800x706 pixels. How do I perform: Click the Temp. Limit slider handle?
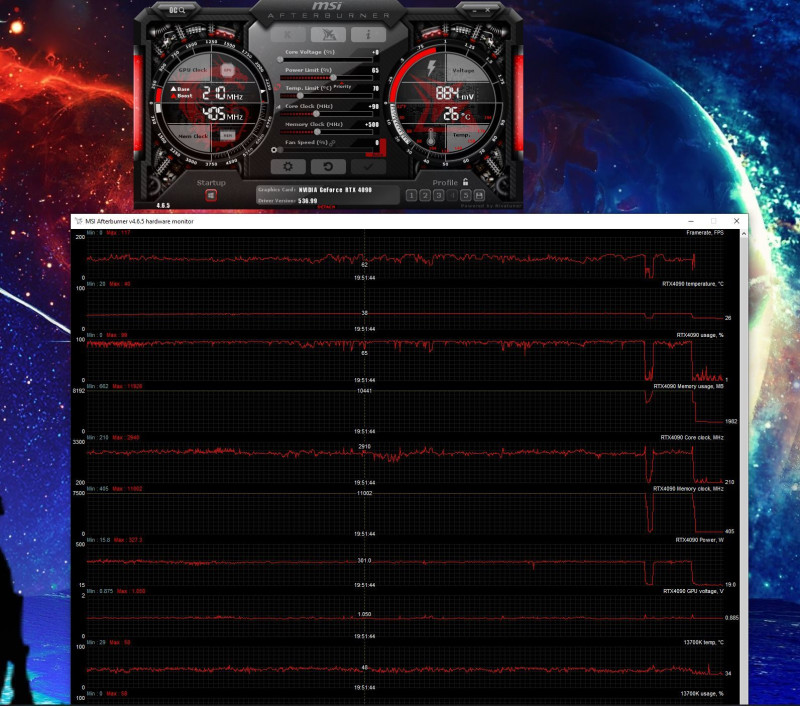[x=300, y=96]
